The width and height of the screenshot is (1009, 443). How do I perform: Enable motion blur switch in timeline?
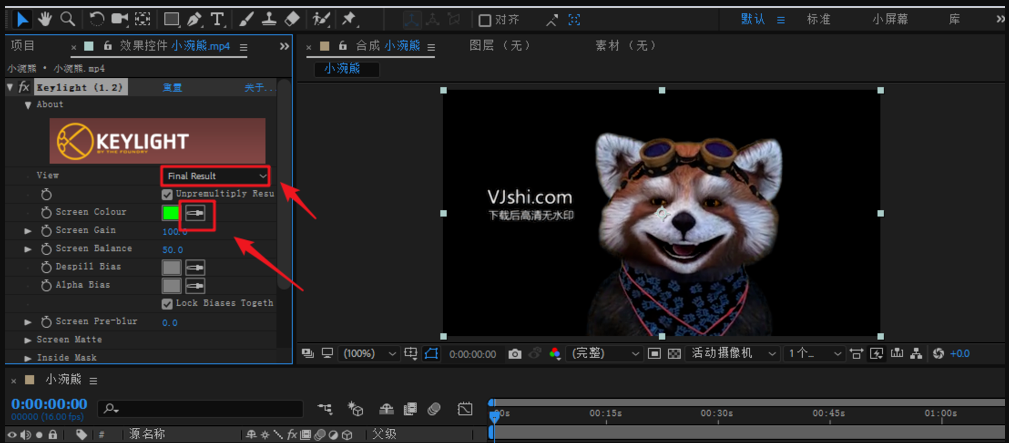pos(434,408)
